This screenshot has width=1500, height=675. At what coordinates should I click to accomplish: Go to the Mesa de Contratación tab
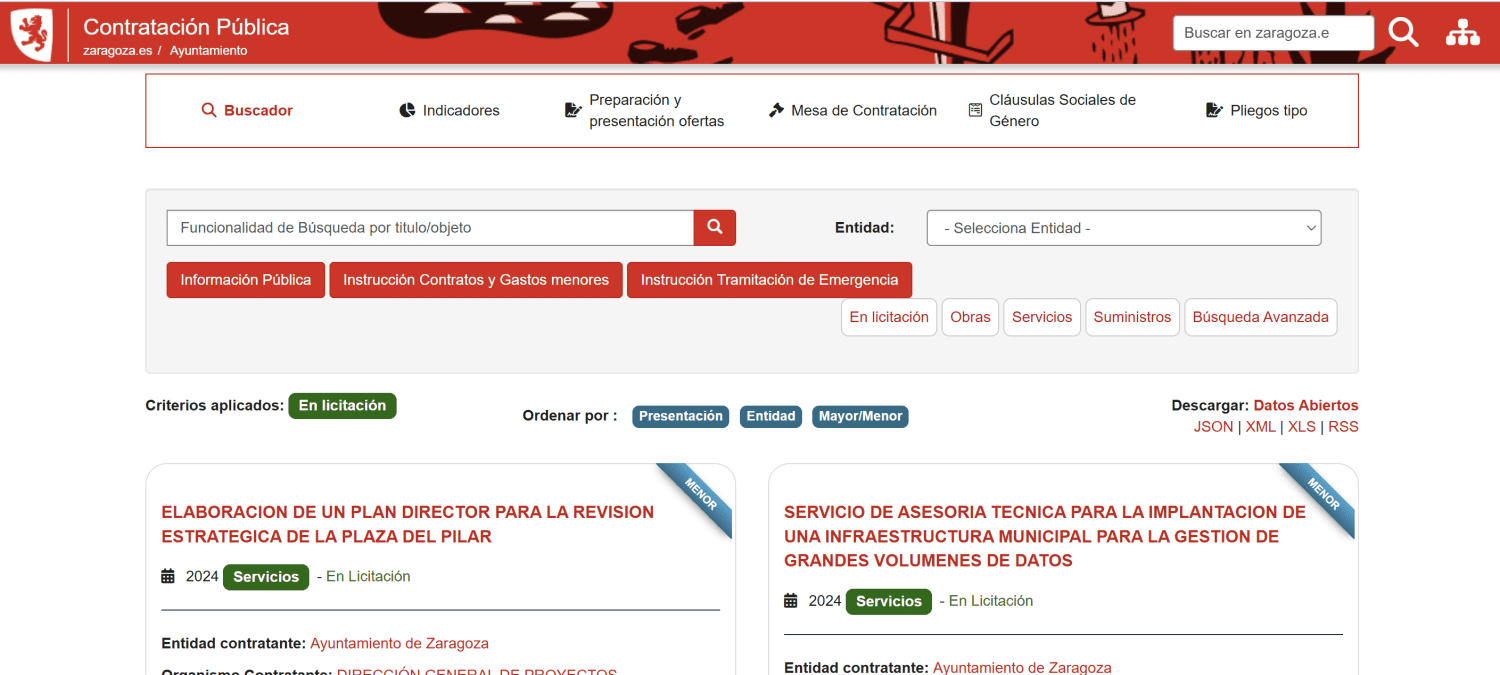852,111
